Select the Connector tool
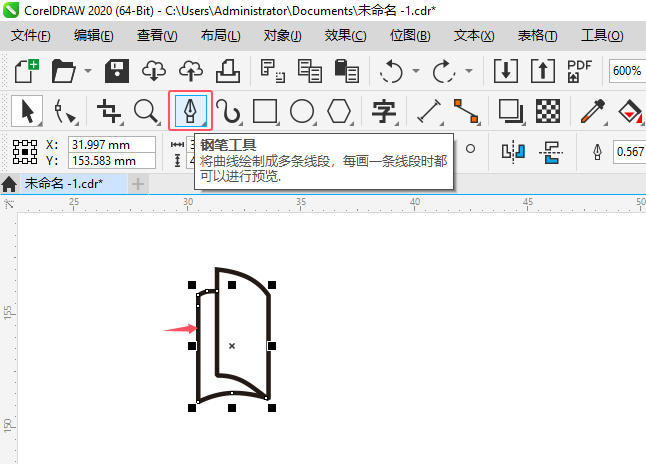Screen dimensions: 646x464 [466, 111]
